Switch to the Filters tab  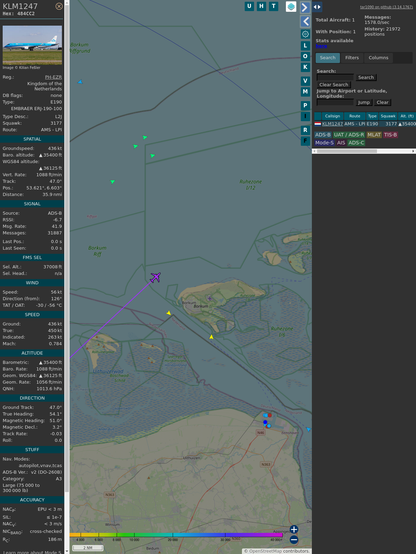(x=352, y=58)
